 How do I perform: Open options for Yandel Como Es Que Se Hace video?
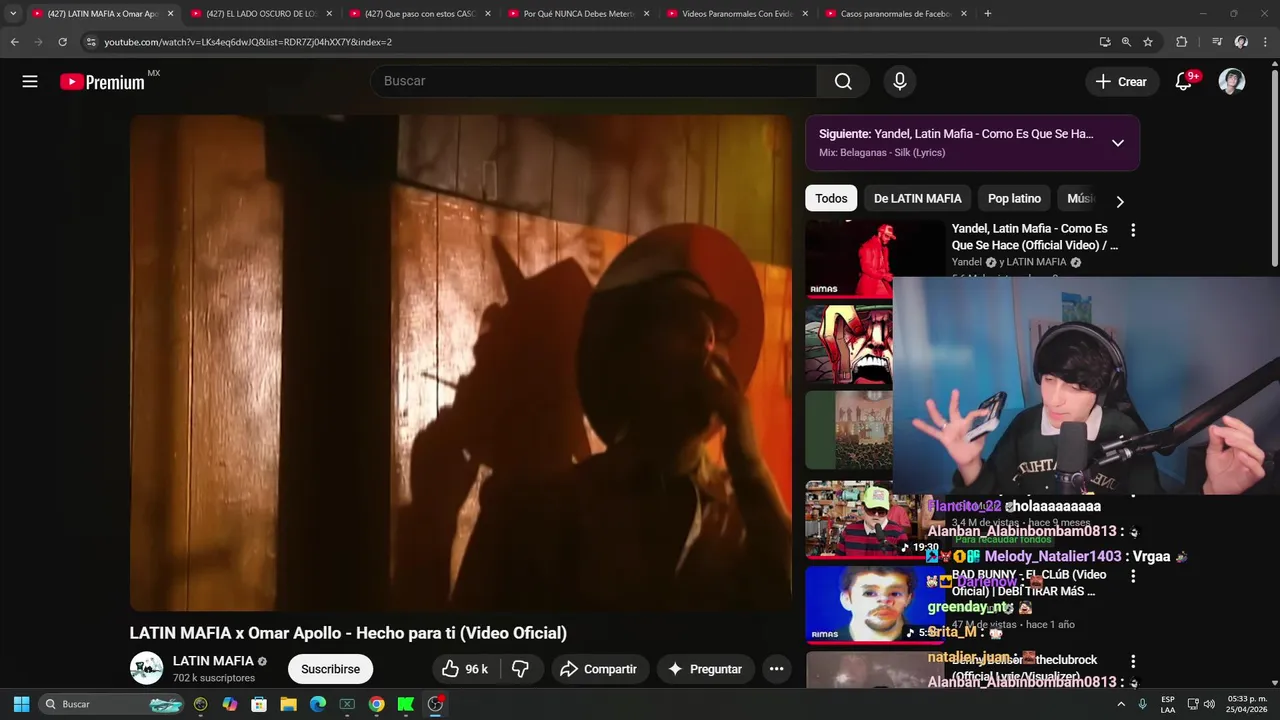point(1133,230)
